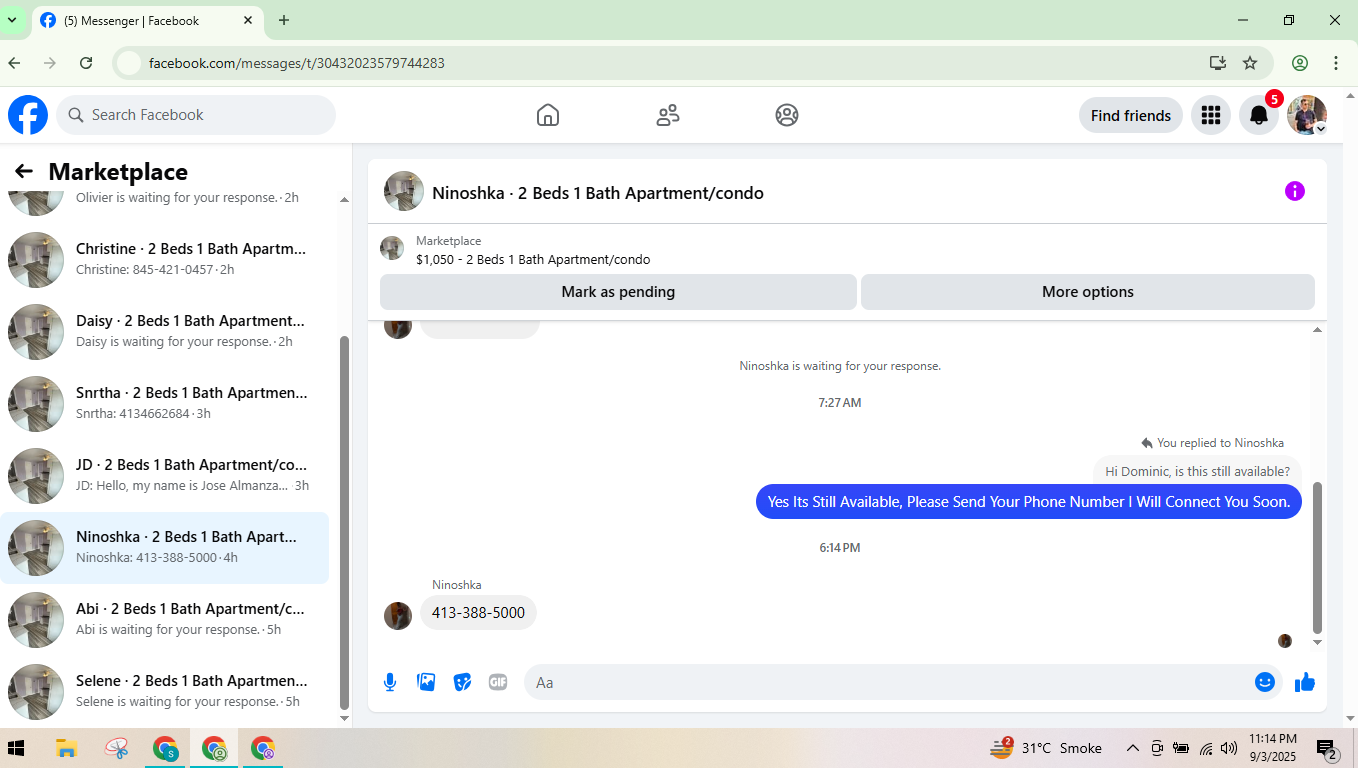Click the Find friends button

tap(1131, 115)
